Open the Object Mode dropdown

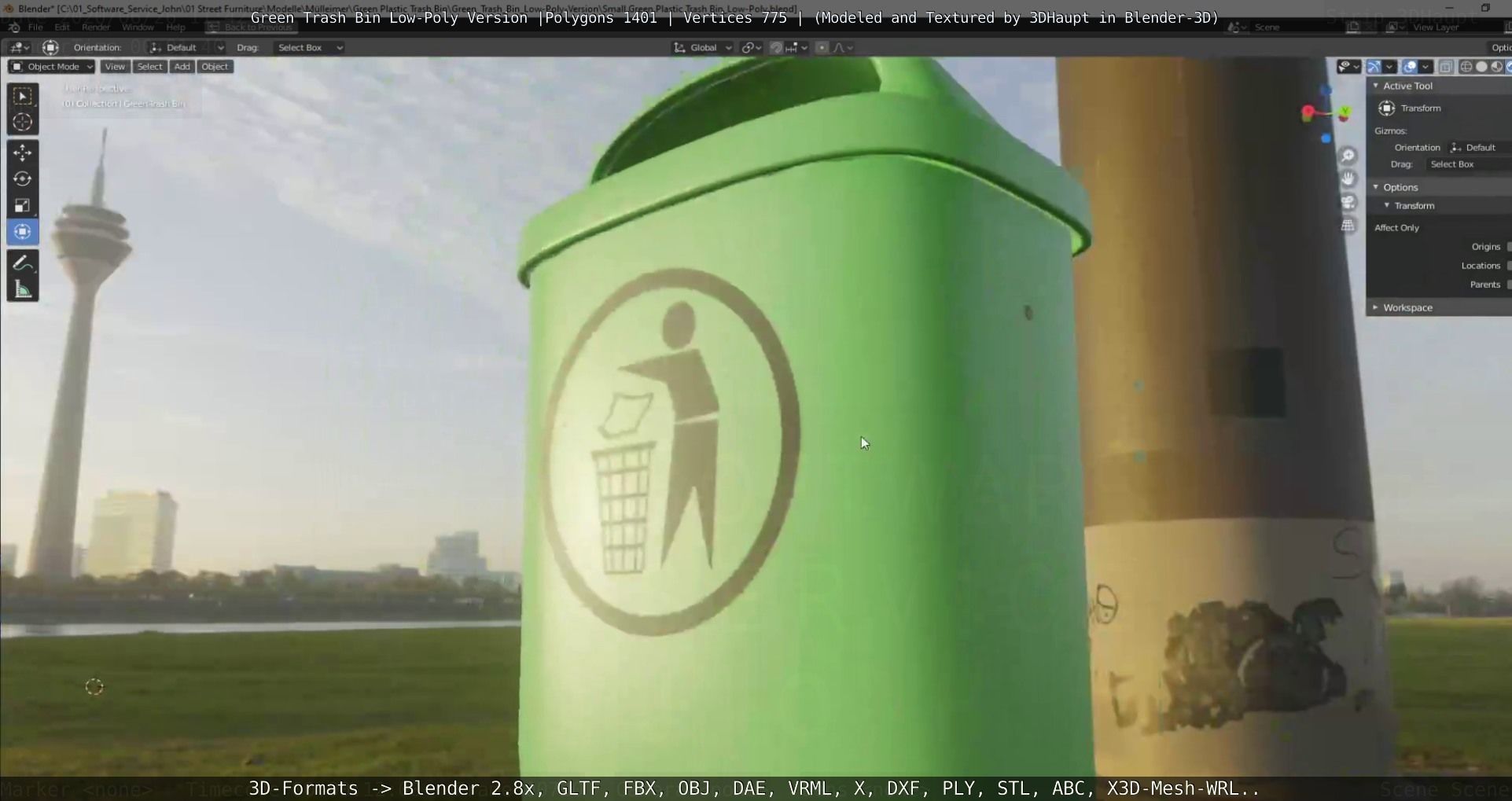(x=52, y=67)
